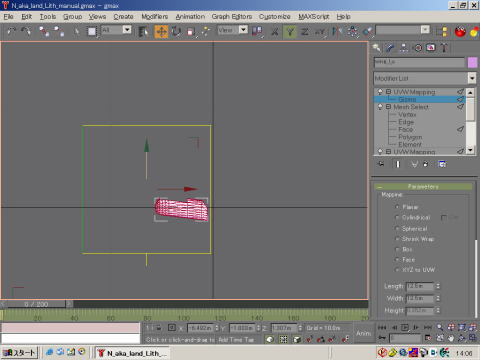
Task: Open the Modifiers menu
Action: (x=154, y=16)
